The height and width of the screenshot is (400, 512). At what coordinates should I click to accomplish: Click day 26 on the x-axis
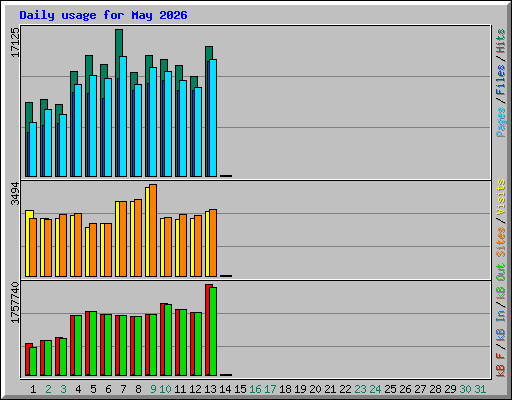point(405,389)
